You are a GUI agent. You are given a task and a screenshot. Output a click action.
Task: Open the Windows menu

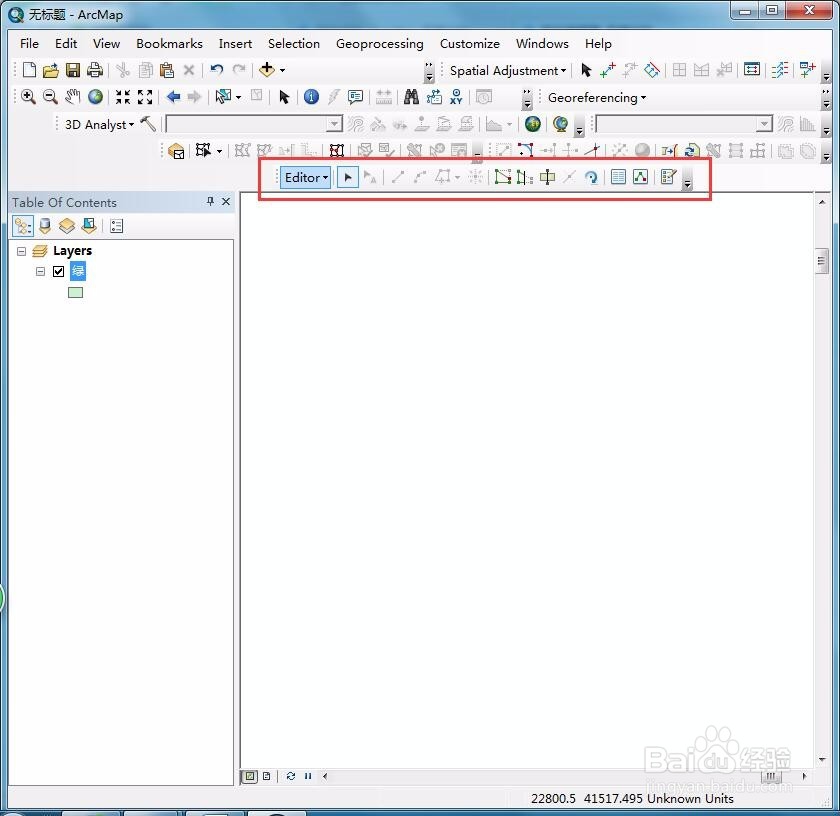coord(542,43)
